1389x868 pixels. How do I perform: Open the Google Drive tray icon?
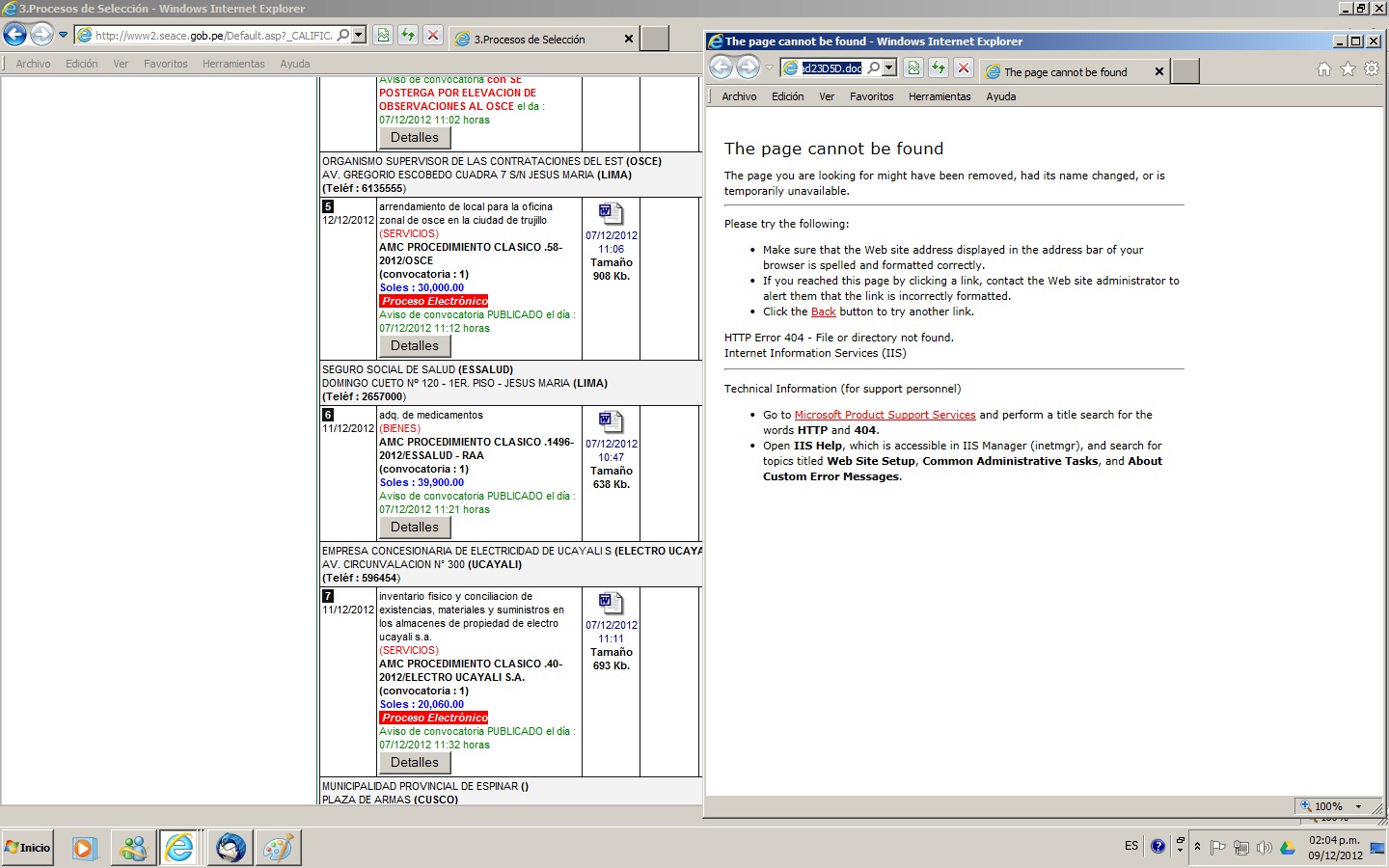point(1287,848)
